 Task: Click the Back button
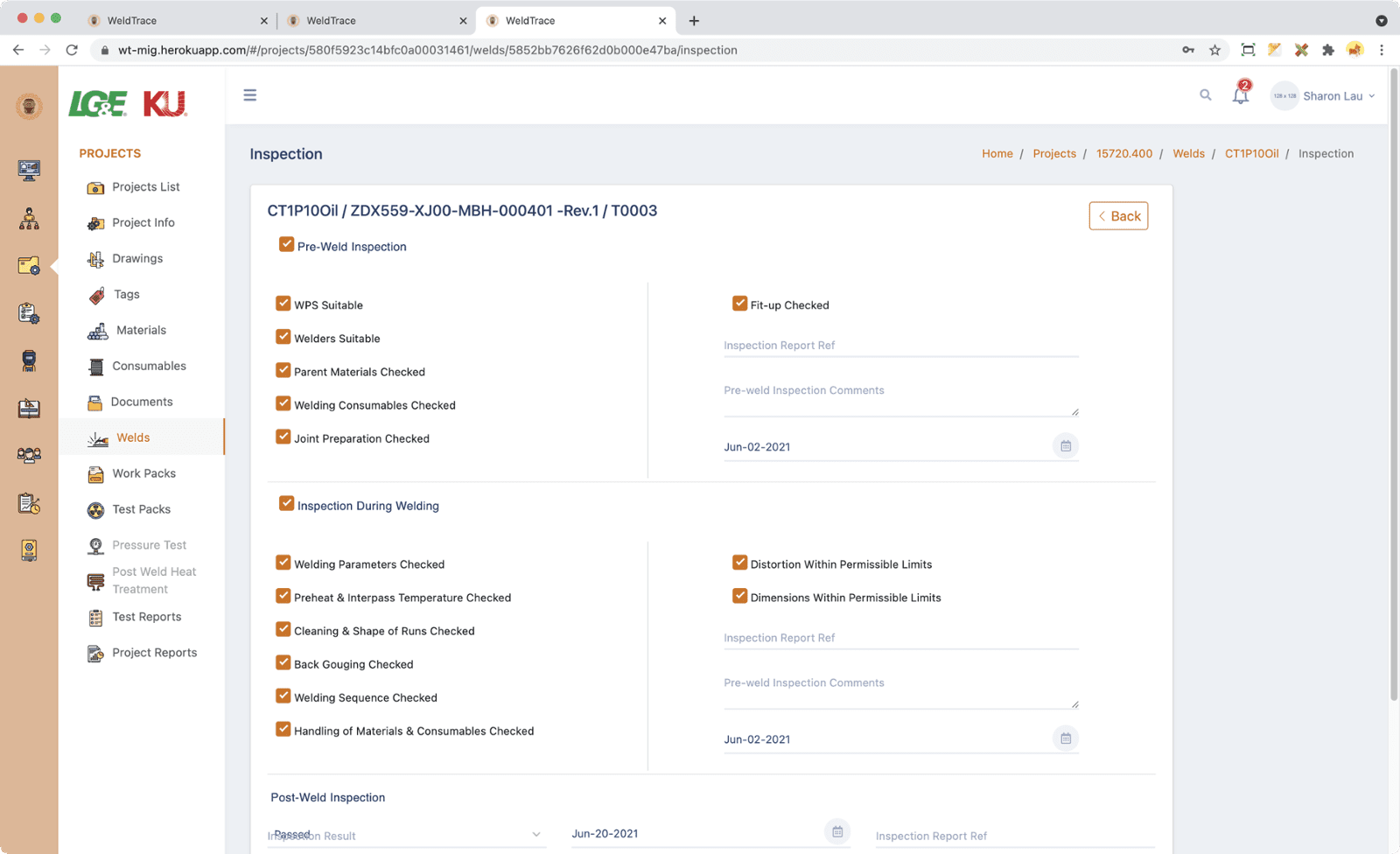1118,216
